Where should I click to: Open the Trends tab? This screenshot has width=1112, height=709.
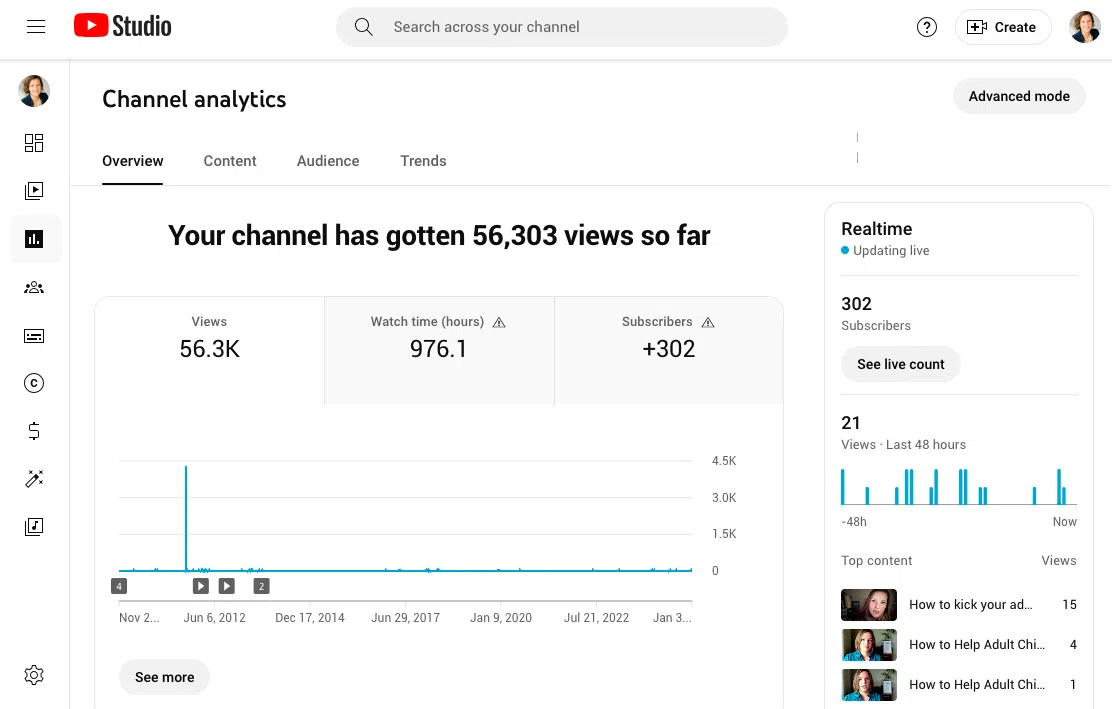point(423,161)
